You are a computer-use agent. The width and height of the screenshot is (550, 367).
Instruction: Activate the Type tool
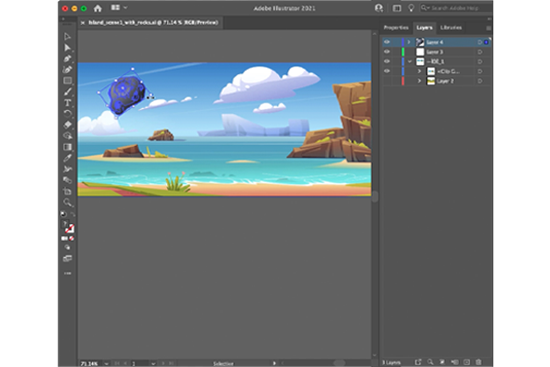point(67,103)
